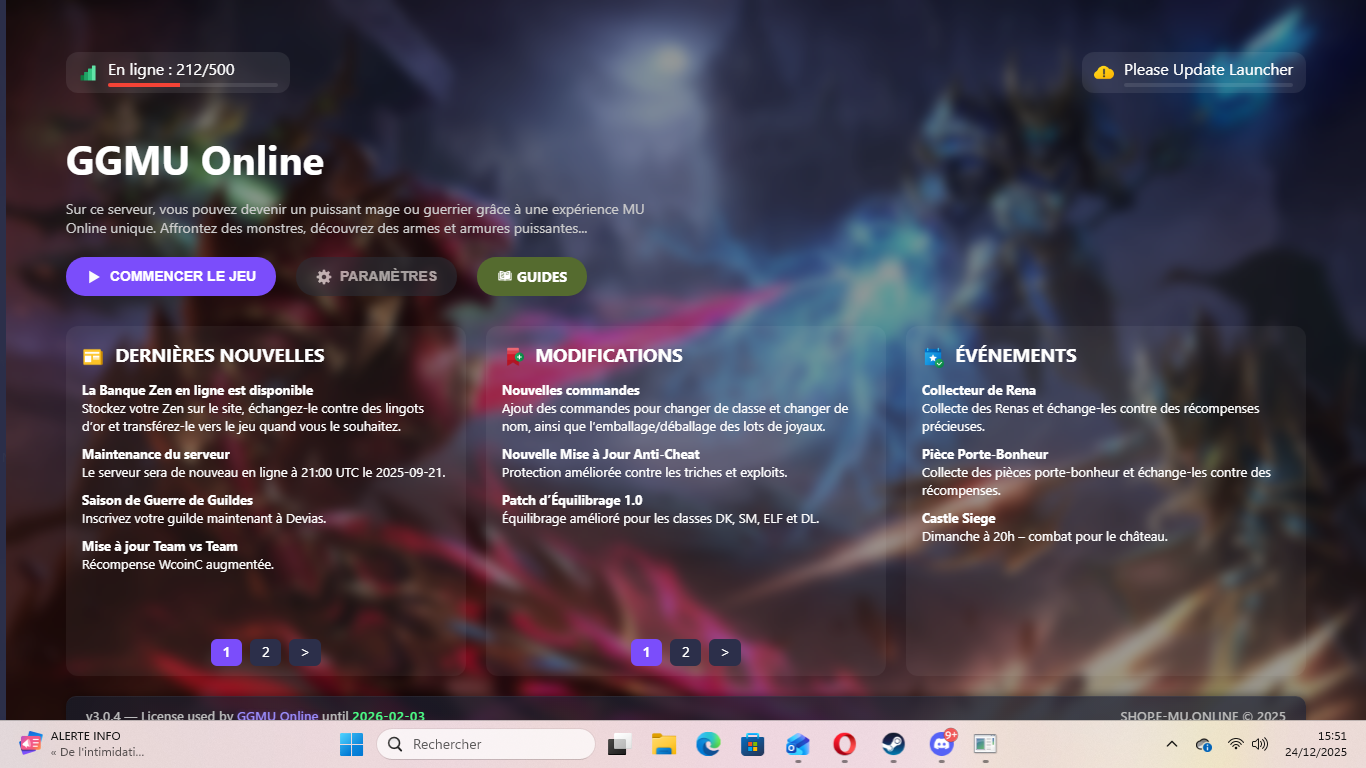Screen dimensions: 1366x768
Task: Open the PARAMÈTRES settings button
Action: point(376,277)
